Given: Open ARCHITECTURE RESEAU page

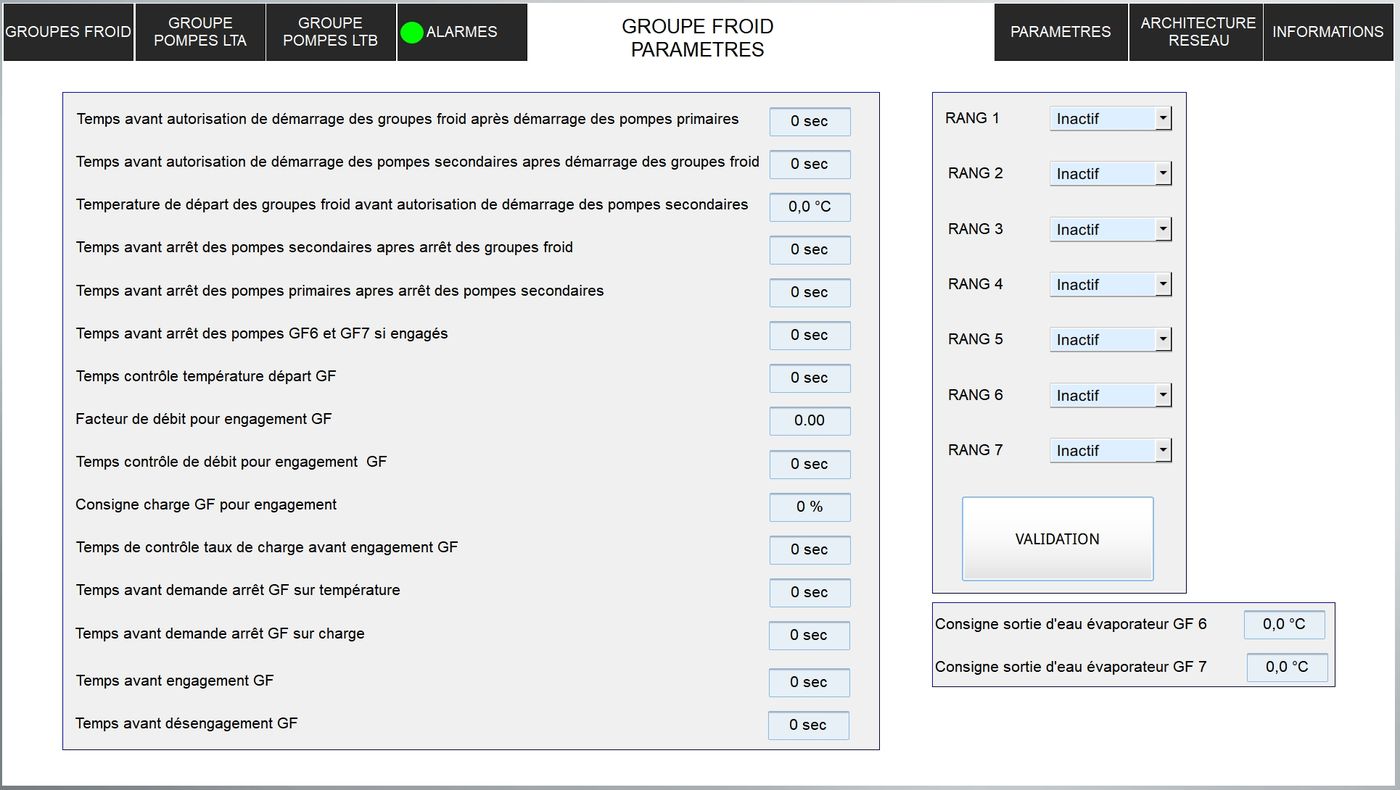Looking at the screenshot, I should point(1197,32).
